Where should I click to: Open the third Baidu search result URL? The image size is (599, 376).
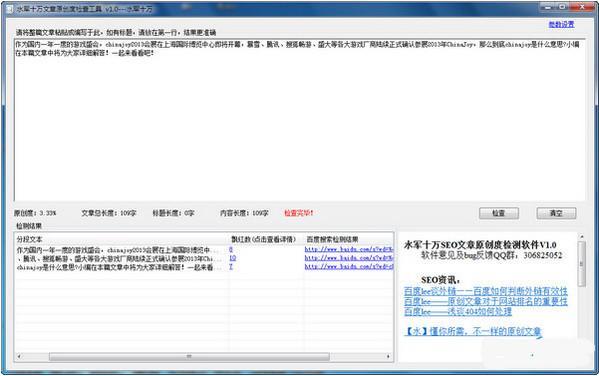click(x=348, y=267)
